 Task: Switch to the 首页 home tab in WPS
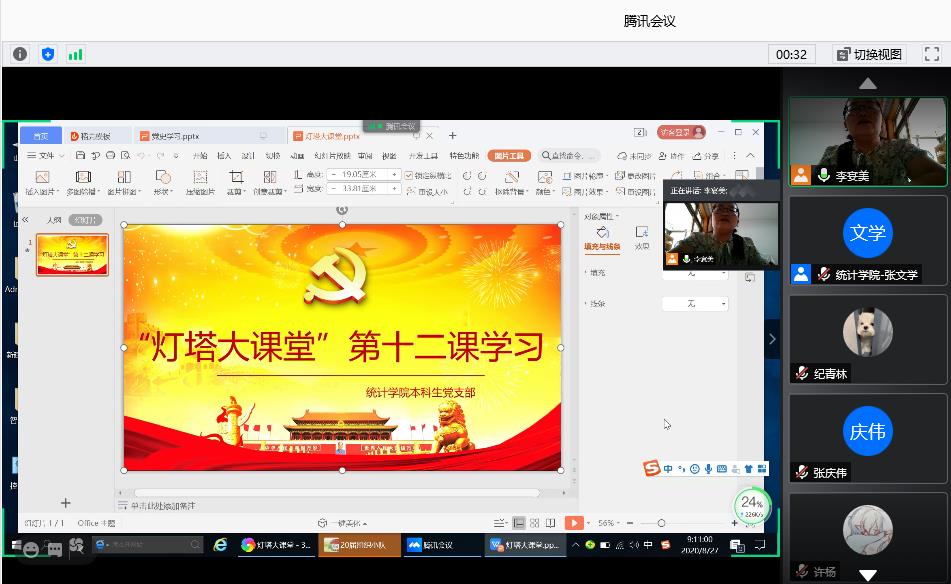coord(41,136)
